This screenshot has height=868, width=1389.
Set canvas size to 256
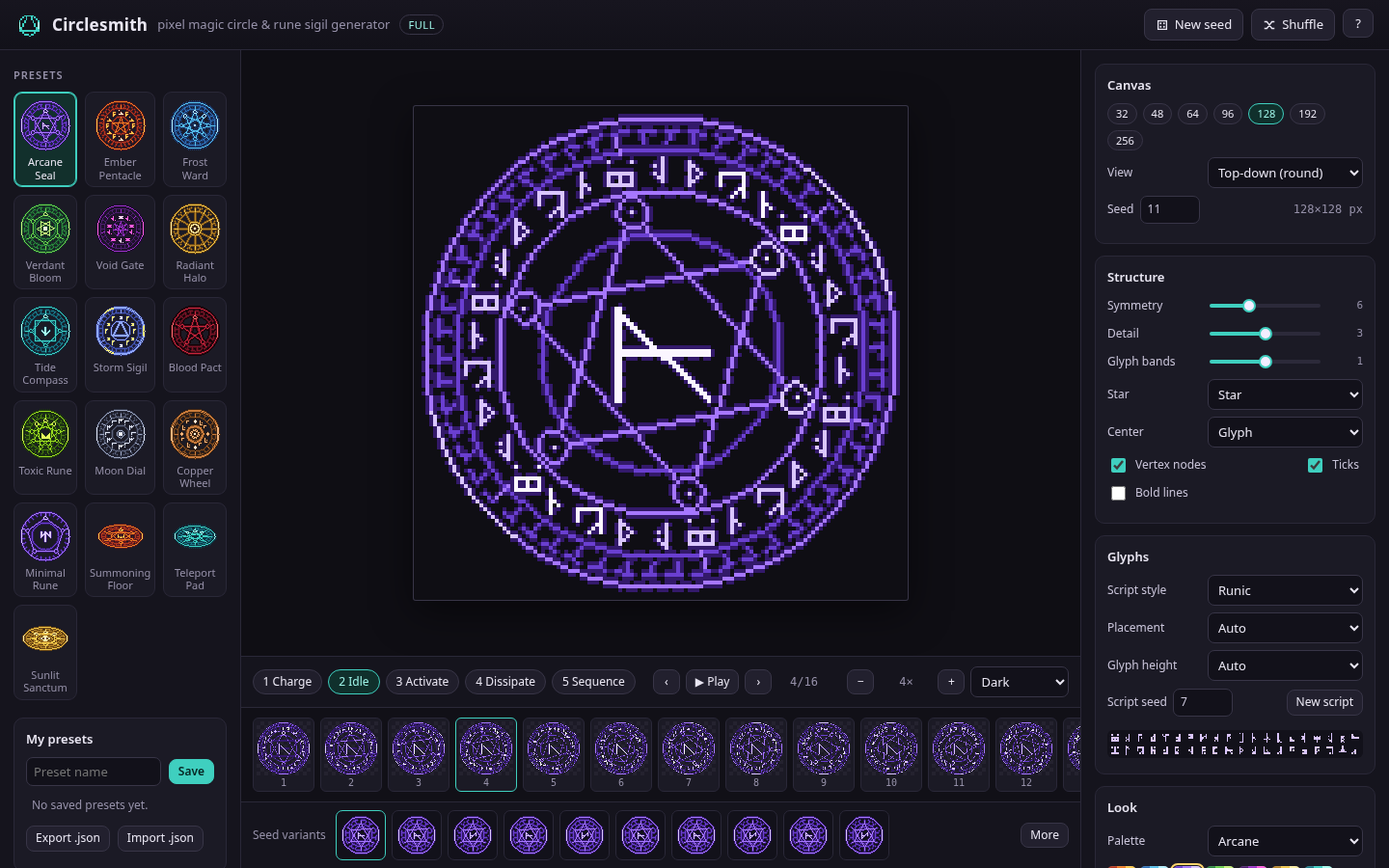1125,141
